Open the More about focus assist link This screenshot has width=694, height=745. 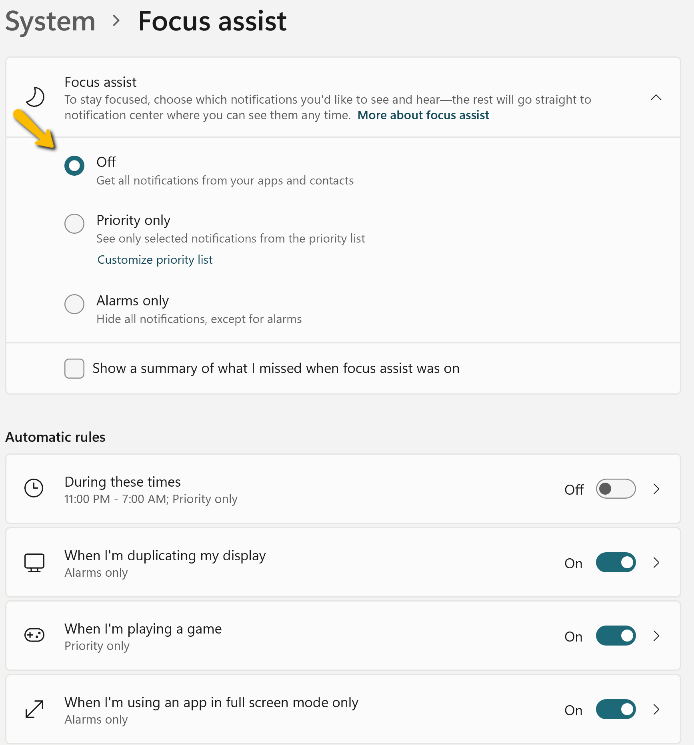[423, 115]
